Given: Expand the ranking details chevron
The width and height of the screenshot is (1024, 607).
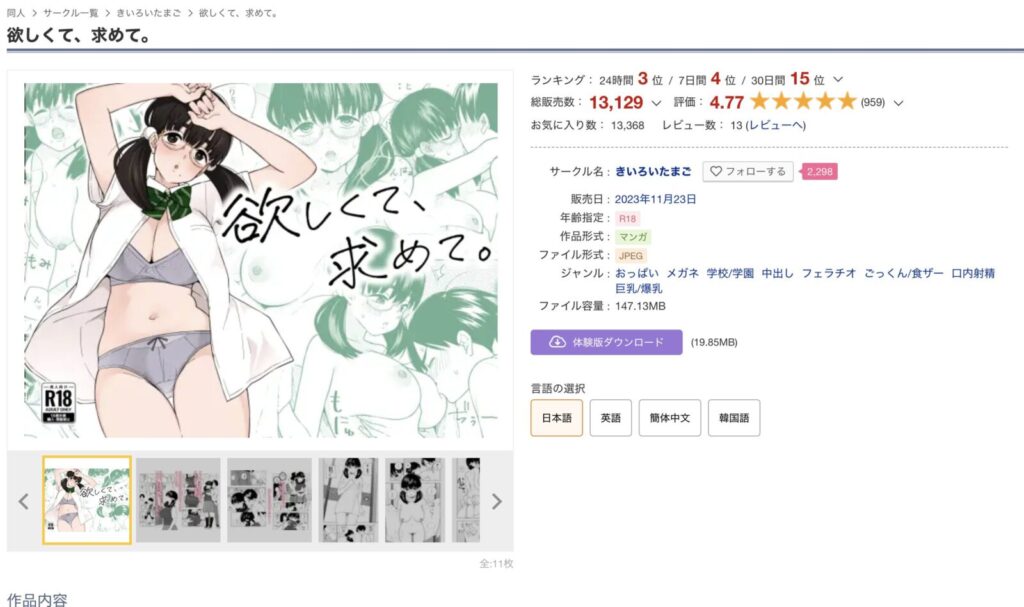Looking at the screenshot, I should (x=838, y=80).
